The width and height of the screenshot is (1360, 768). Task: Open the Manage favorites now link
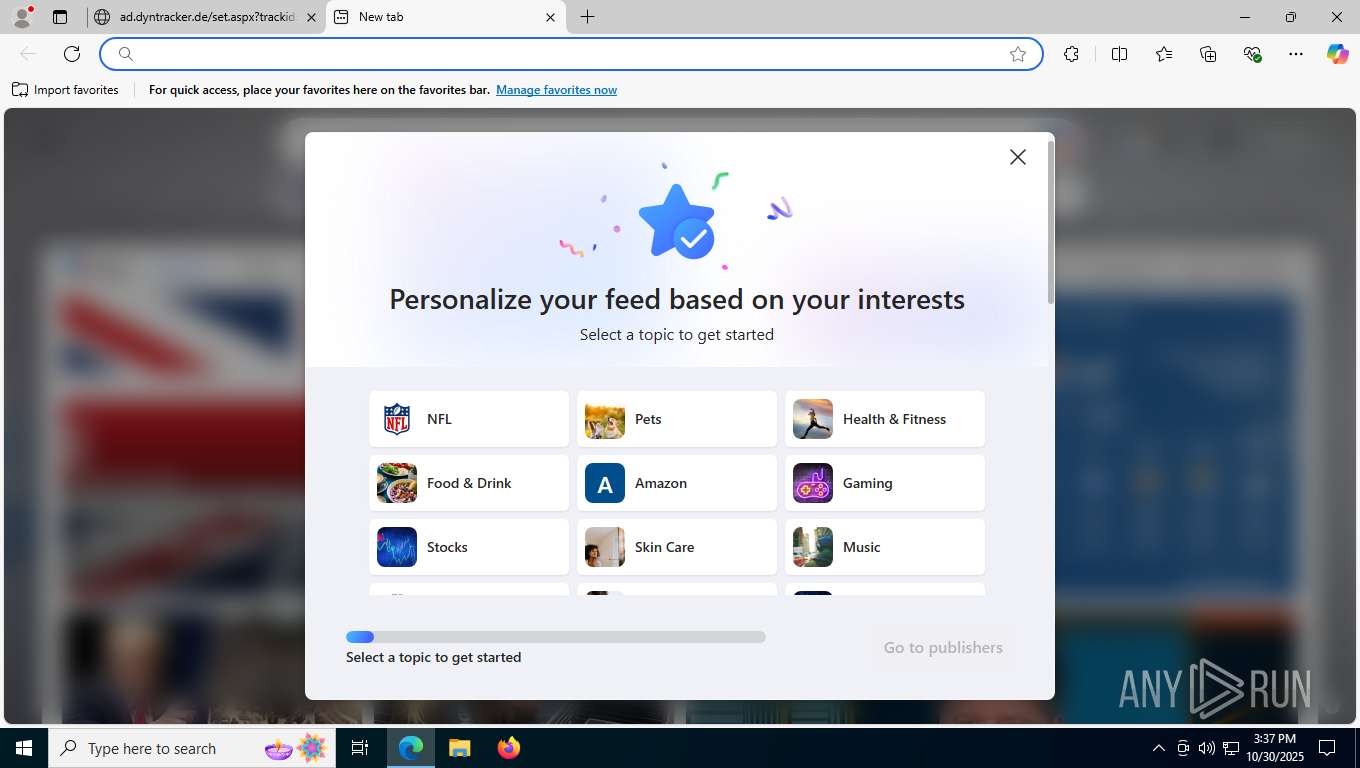click(556, 90)
